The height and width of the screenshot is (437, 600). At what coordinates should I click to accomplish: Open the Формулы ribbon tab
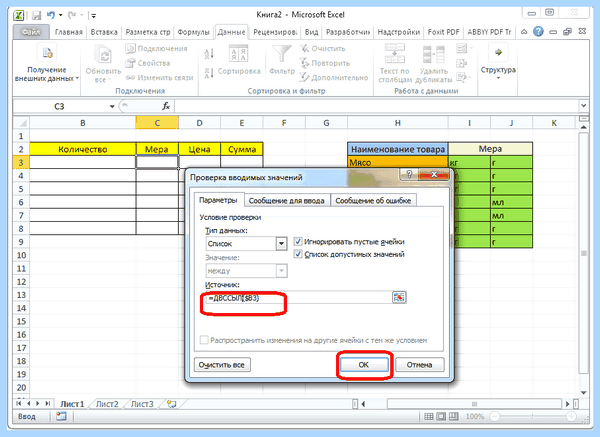pos(194,32)
